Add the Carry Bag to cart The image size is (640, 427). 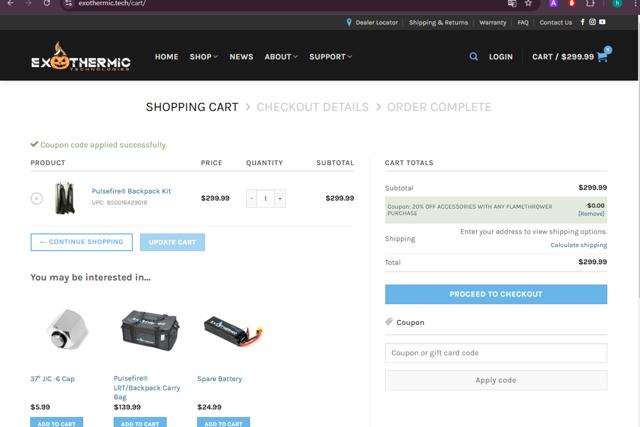[140, 422]
